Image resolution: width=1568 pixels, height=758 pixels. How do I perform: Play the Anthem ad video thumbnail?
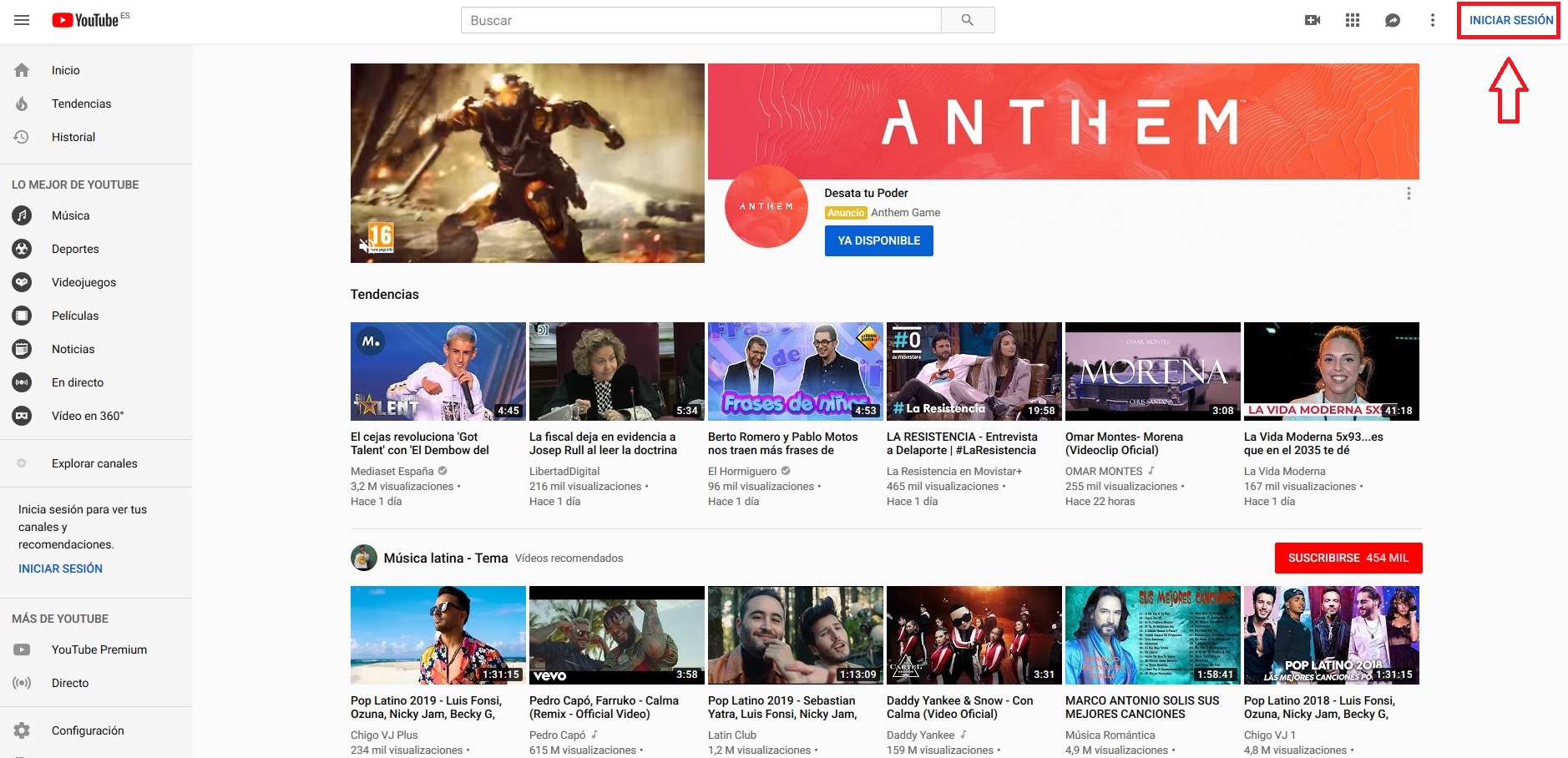(x=528, y=163)
